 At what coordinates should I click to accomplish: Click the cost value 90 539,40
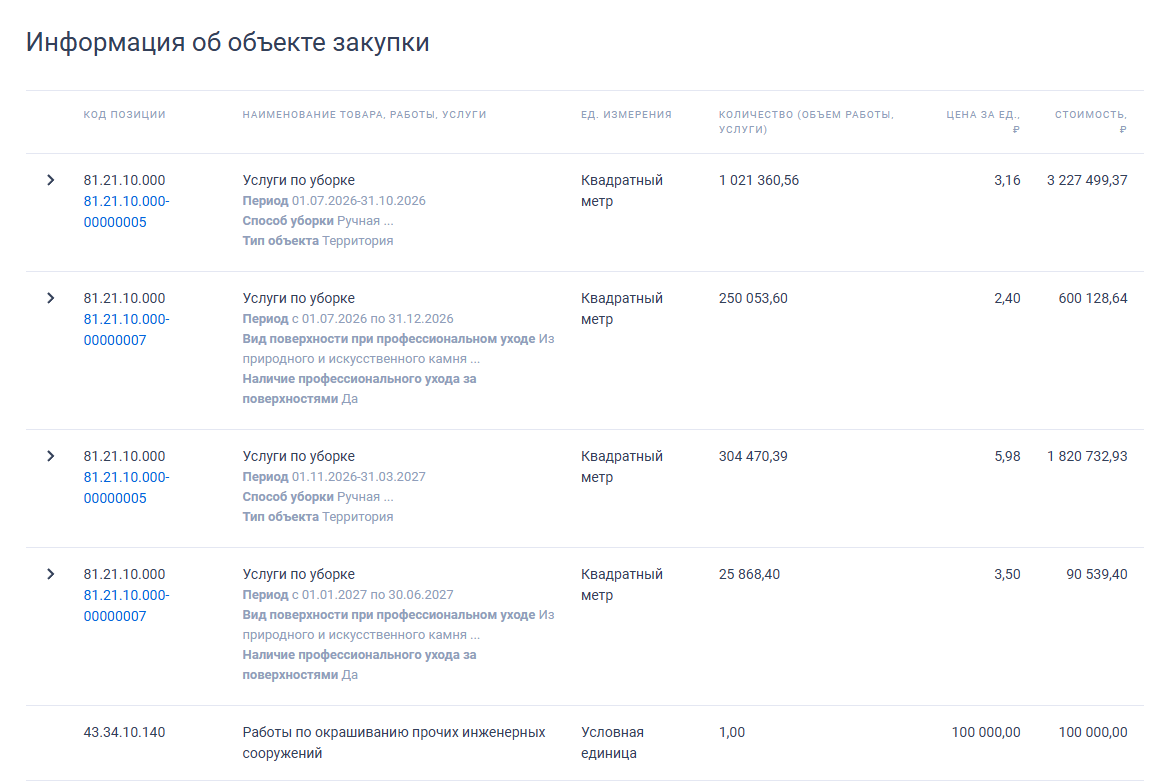click(x=1097, y=574)
